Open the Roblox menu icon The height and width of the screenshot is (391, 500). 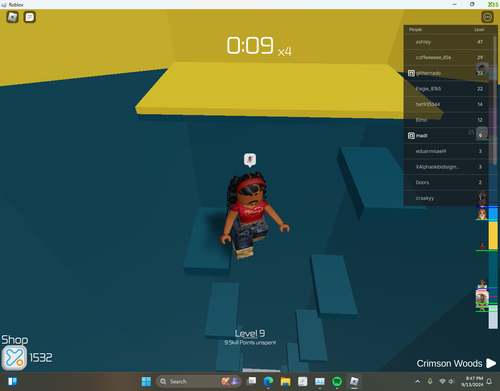pyautogui.click(x=13, y=17)
